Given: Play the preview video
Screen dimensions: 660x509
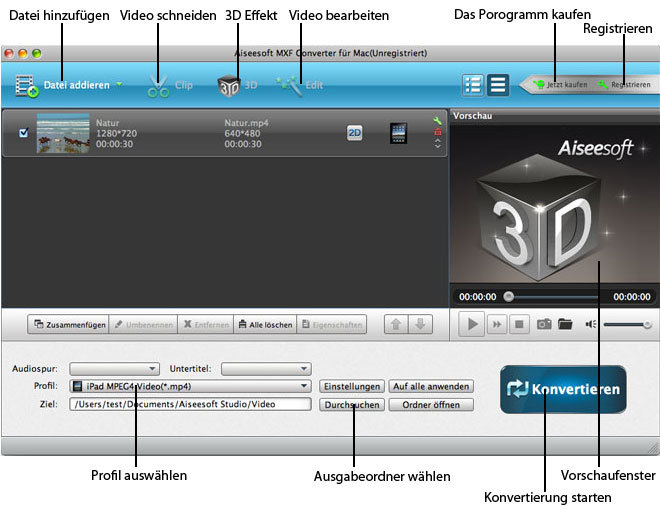Looking at the screenshot, I should [472, 324].
